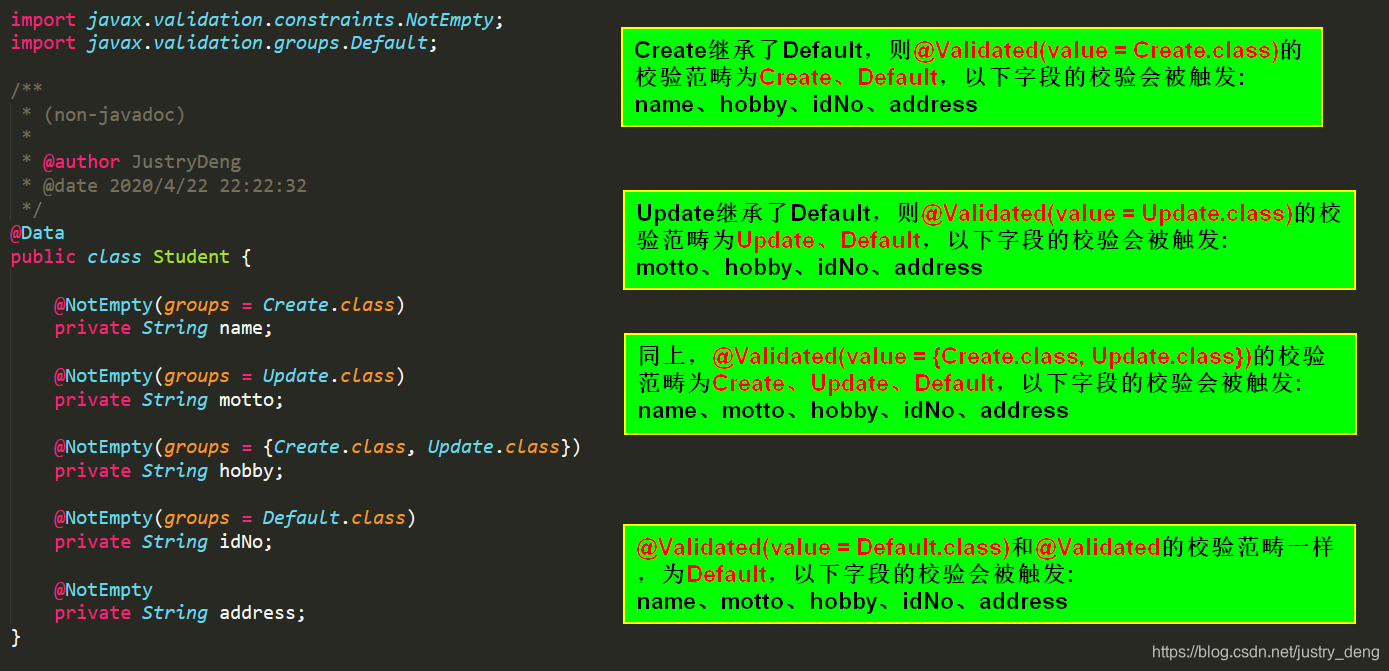1389x671 pixels.
Task: Click the '/**' comment opening line
Action: [27, 91]
